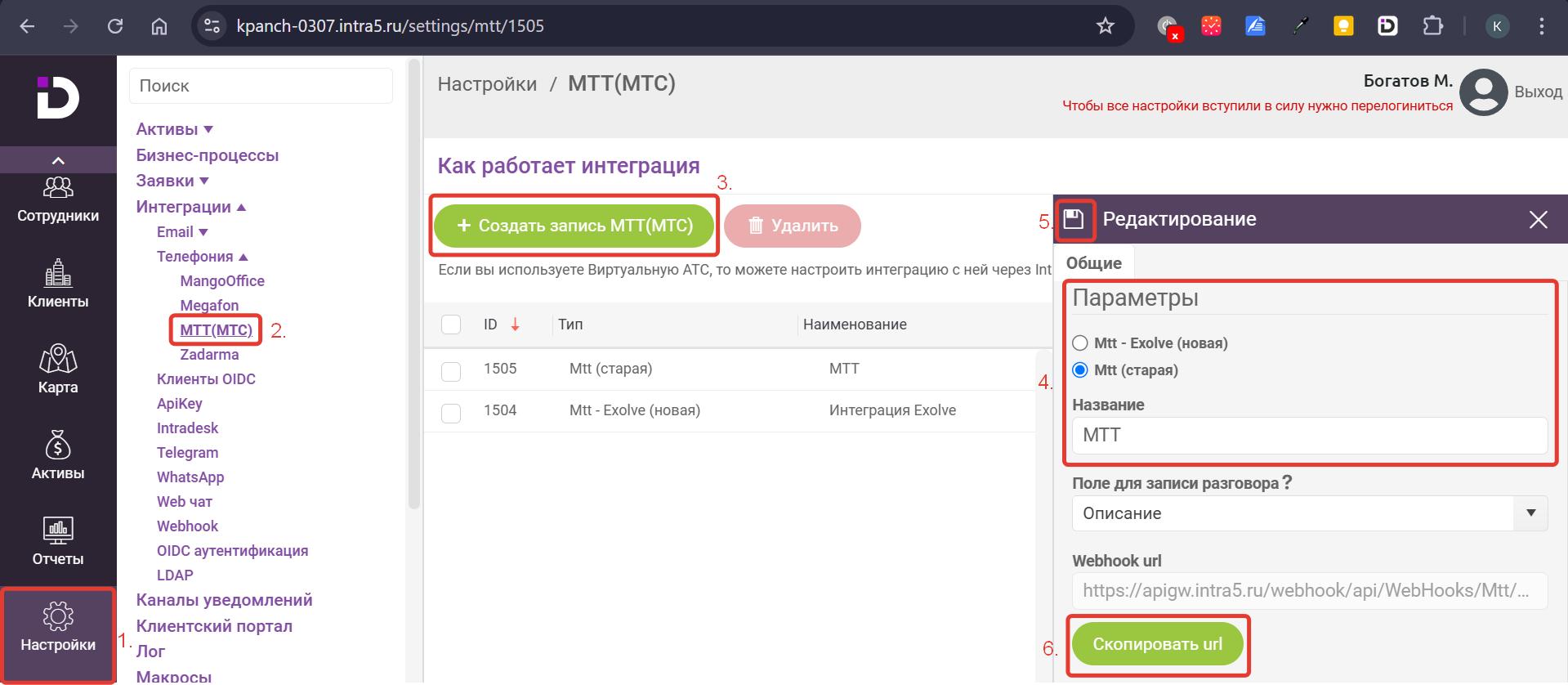Open Поле для записи разговора dropdown

[x=1310, y=513]
